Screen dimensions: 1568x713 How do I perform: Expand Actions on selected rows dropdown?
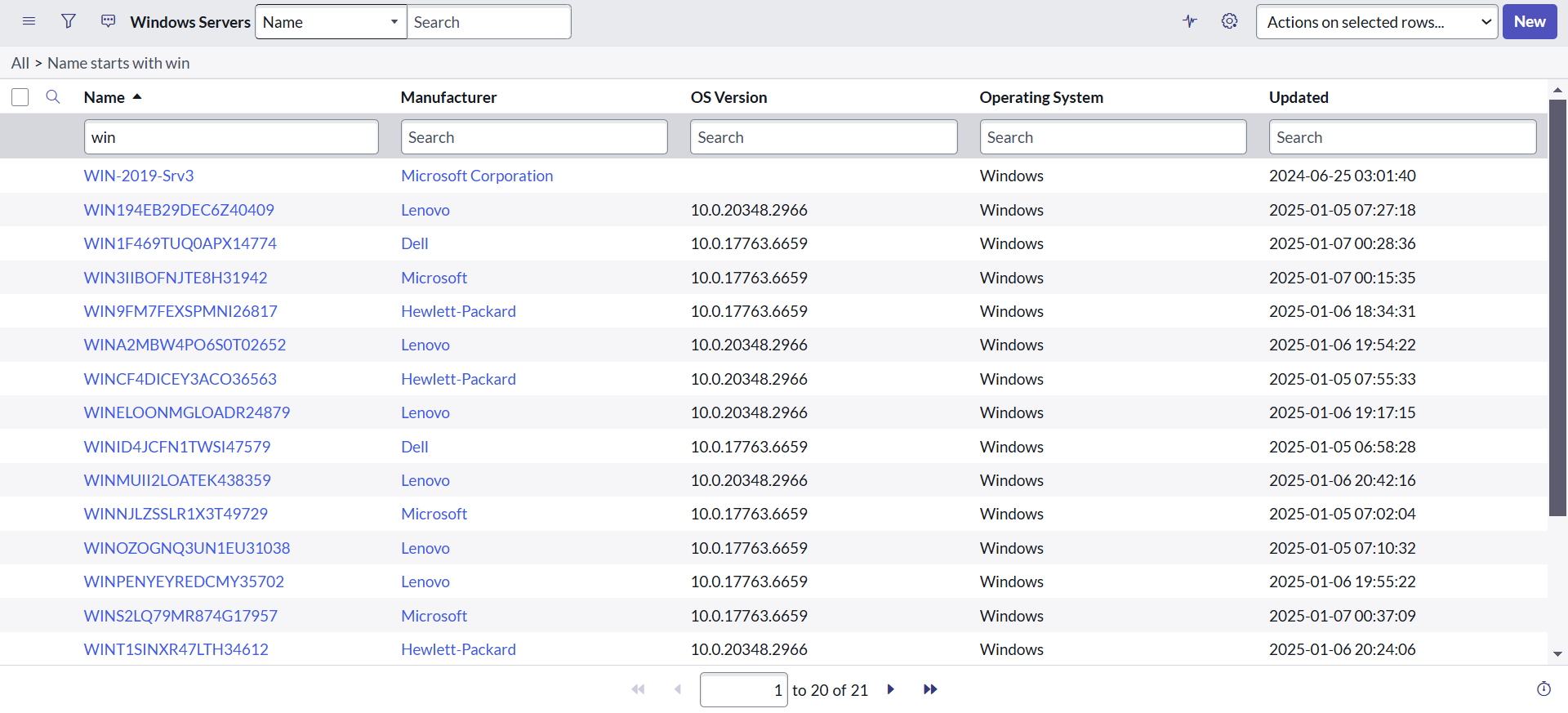pos(1377,22)
